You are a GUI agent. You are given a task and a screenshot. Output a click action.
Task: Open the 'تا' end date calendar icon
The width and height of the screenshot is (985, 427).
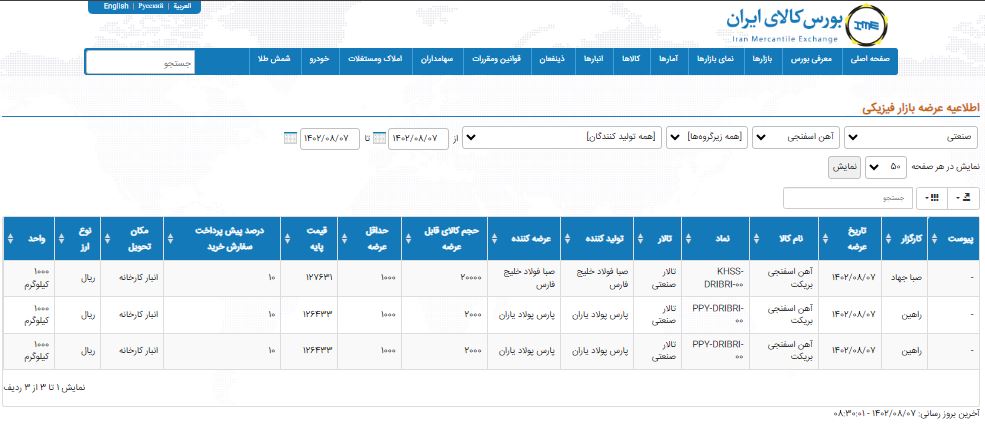291,138
